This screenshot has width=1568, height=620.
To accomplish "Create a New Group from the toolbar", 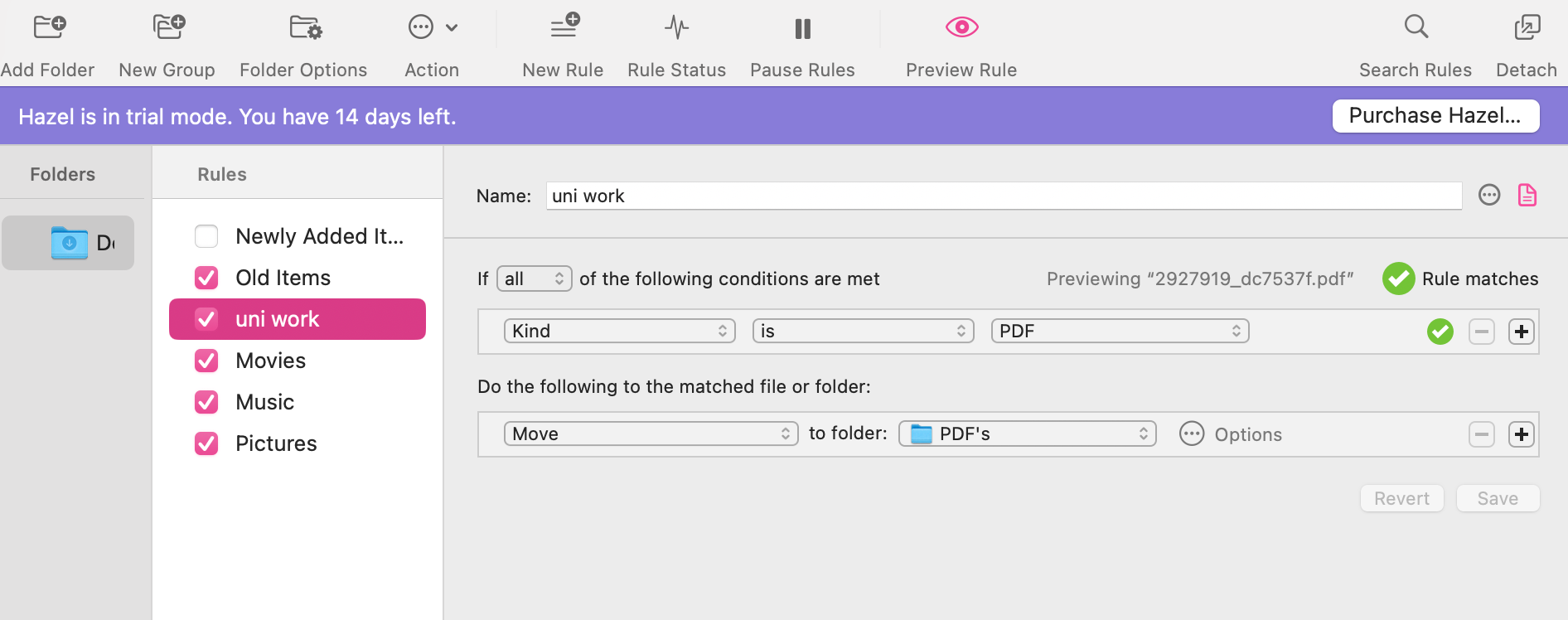I will (168, 28).
